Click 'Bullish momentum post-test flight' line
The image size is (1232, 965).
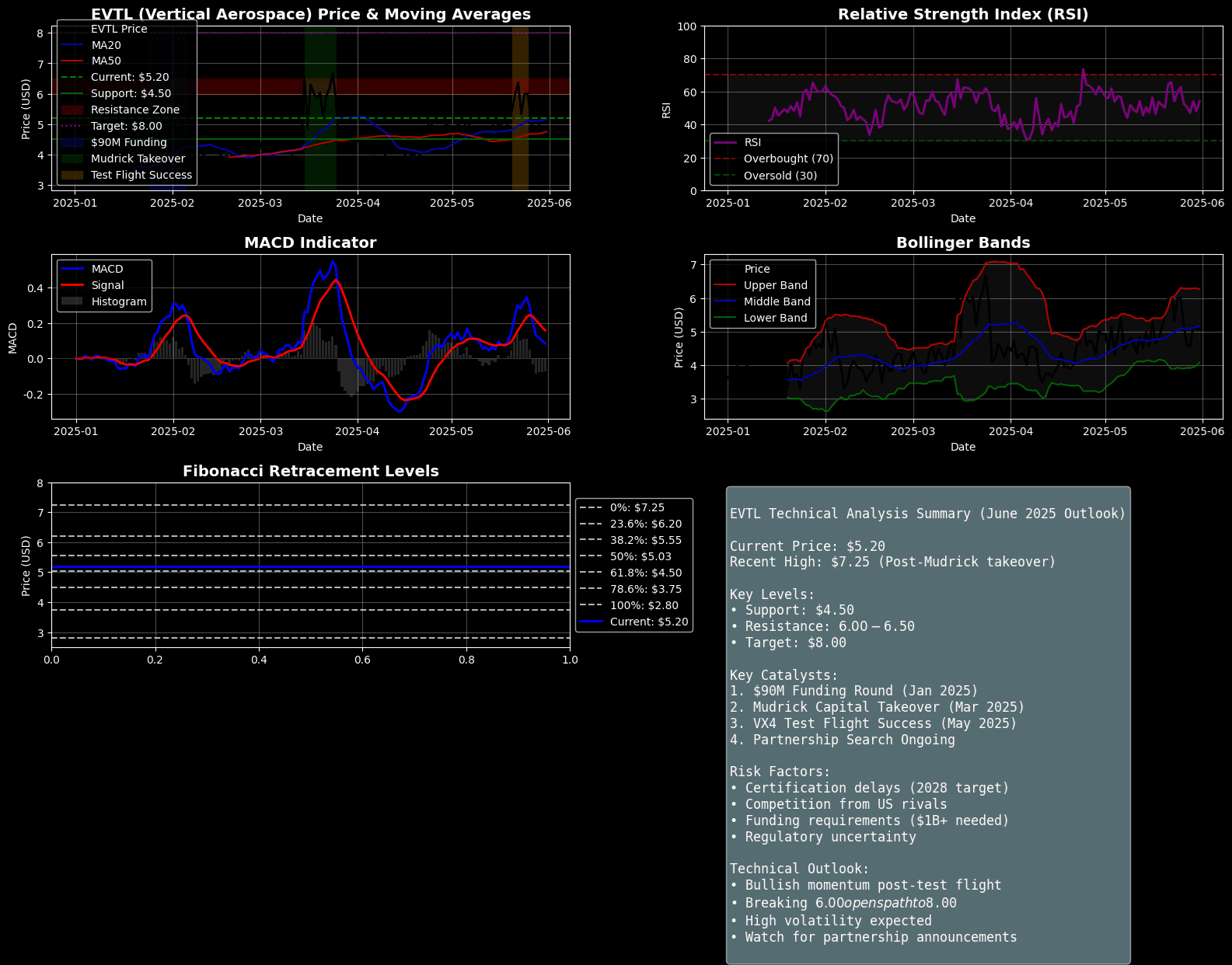[866, 885]
